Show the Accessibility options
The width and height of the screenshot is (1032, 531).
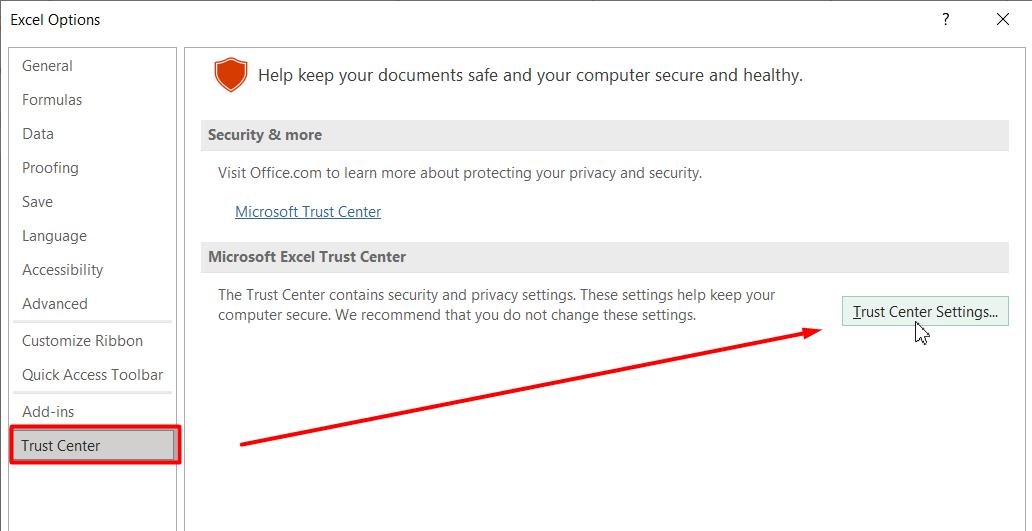(62, 270)
